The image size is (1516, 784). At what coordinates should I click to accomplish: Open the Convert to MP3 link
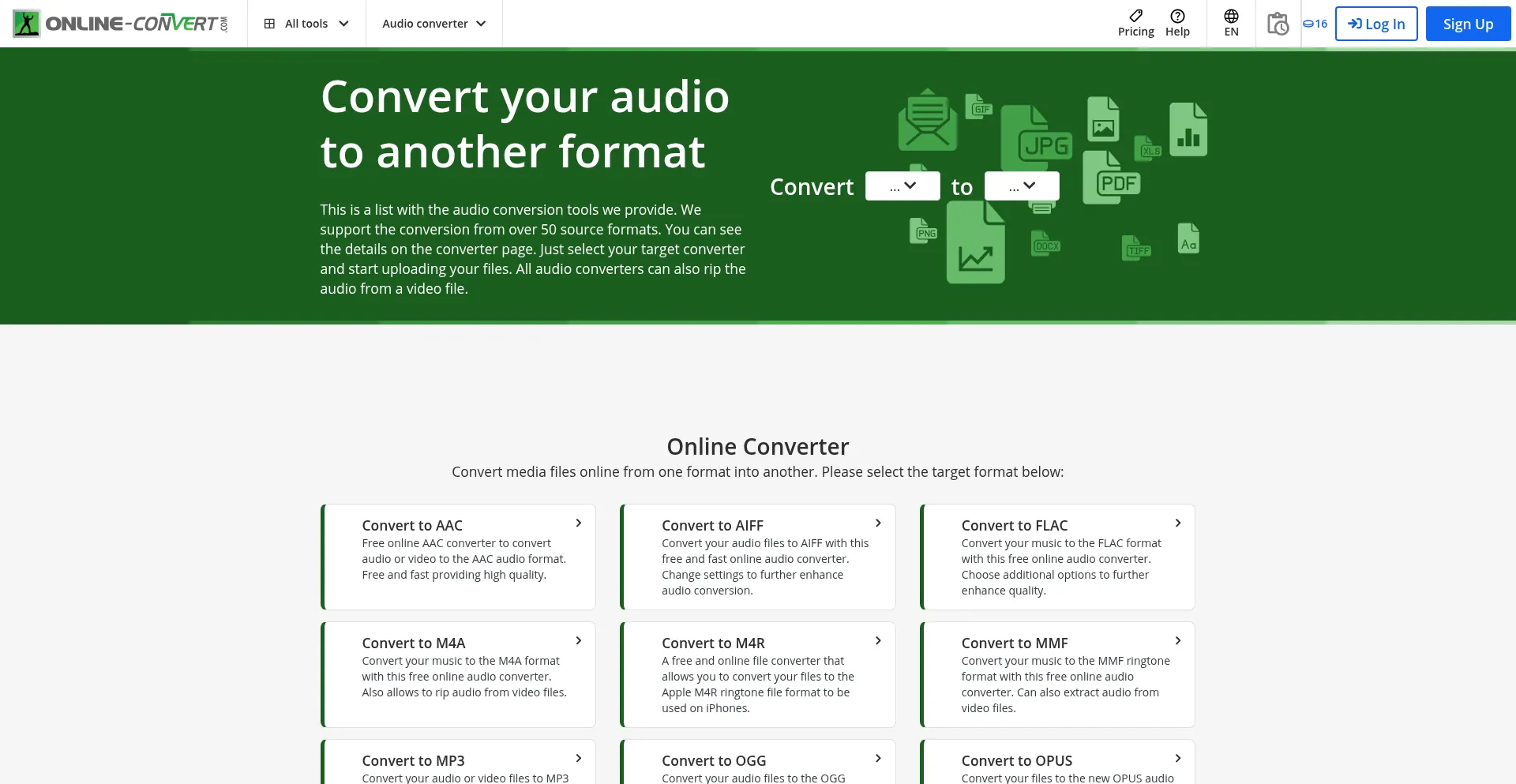[x=413, y=760]
